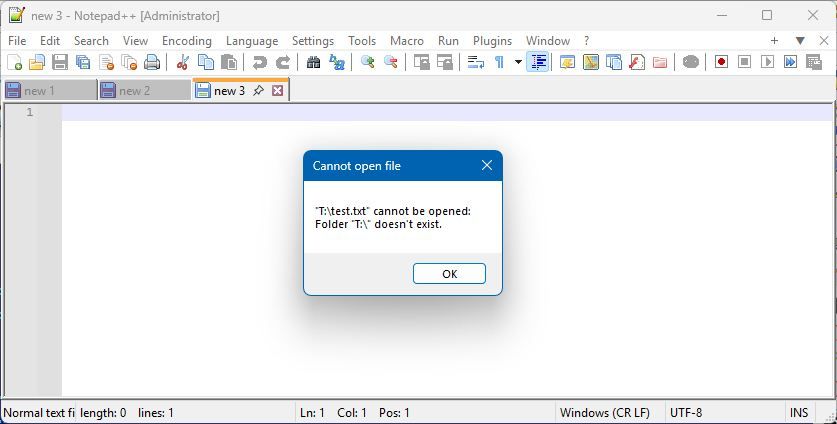The image size is (837, 424).
Task: Open the View menu
Action: tap(135, 41)
